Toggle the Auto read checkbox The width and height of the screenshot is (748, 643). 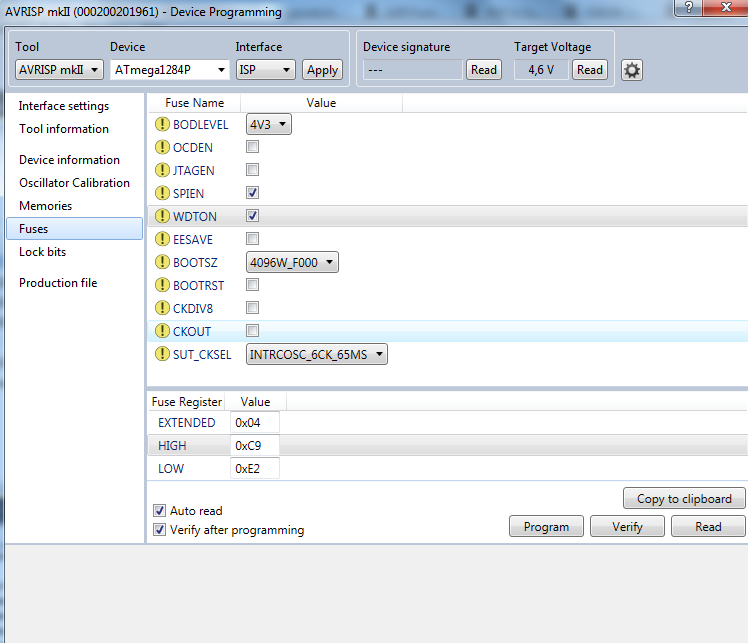pyautogui.click(x=159, y=510)
